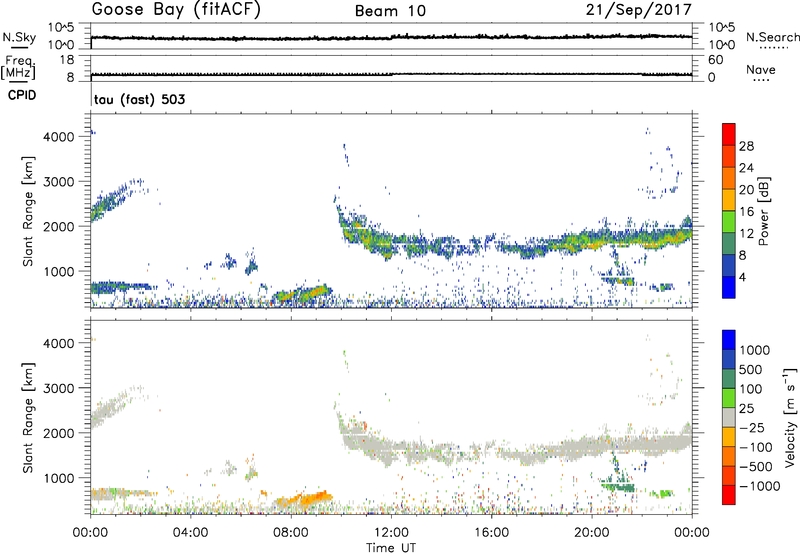
Task: Click the "08:00" time axis label
Action: tap(291, 533)
